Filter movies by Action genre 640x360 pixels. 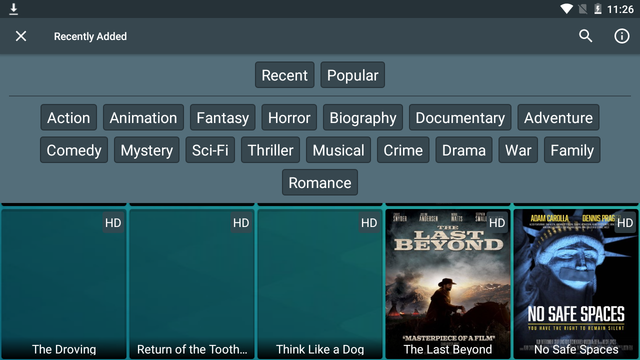[x=69, y=118]
